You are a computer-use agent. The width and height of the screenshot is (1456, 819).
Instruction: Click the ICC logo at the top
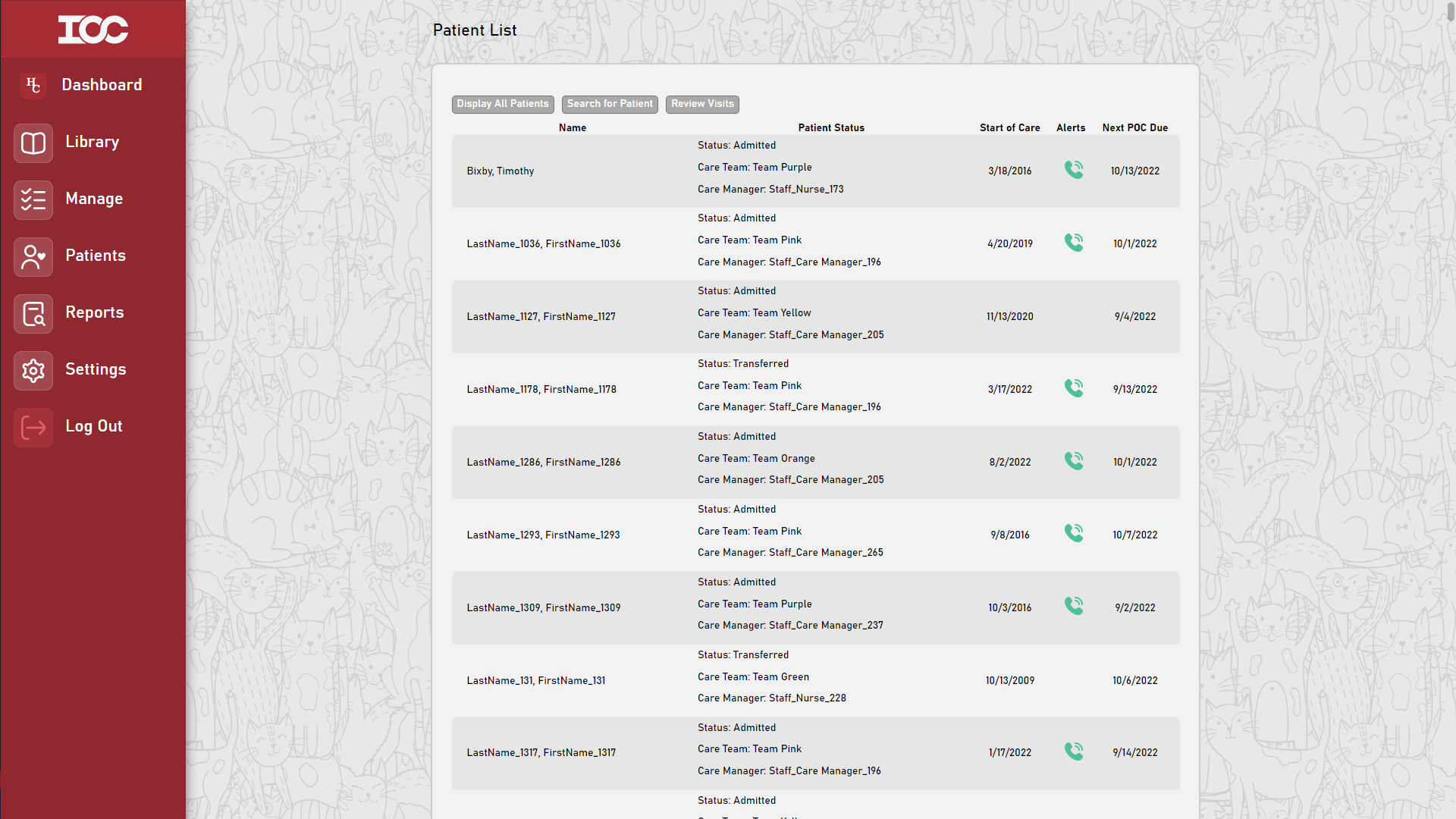tap(93, 30)
